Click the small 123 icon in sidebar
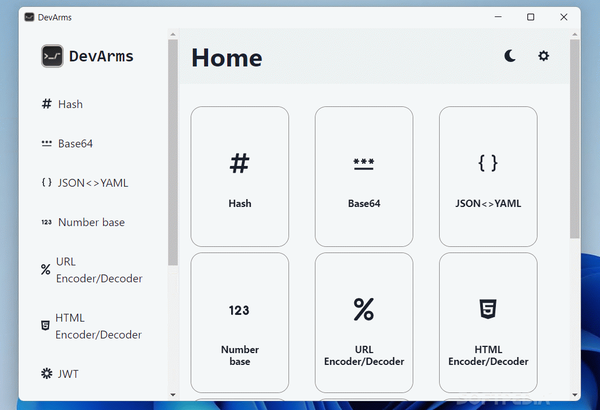 [x=46, y=222]
